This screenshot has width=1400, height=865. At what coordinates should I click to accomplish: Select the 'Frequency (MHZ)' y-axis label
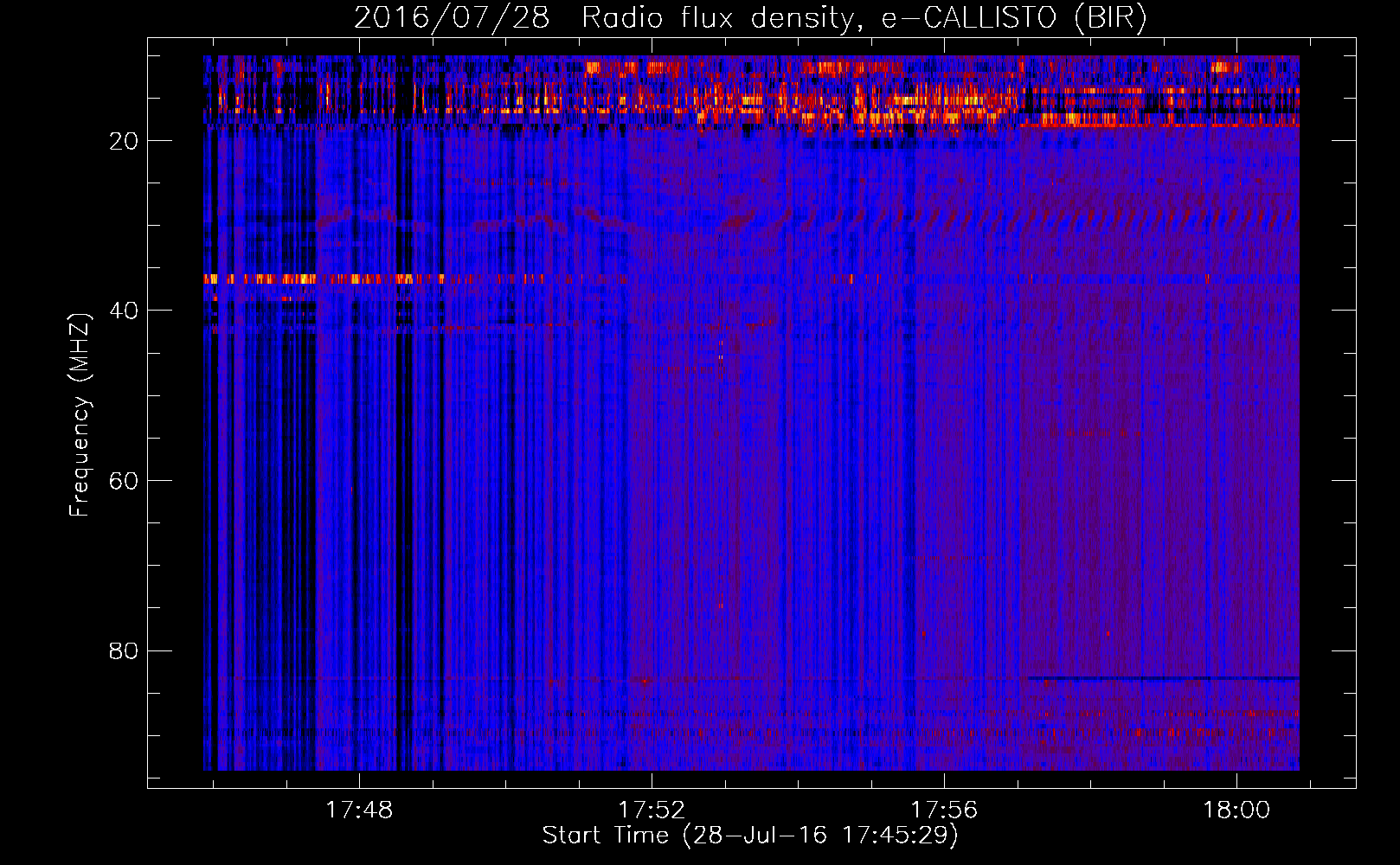click(x=80, y=415)
